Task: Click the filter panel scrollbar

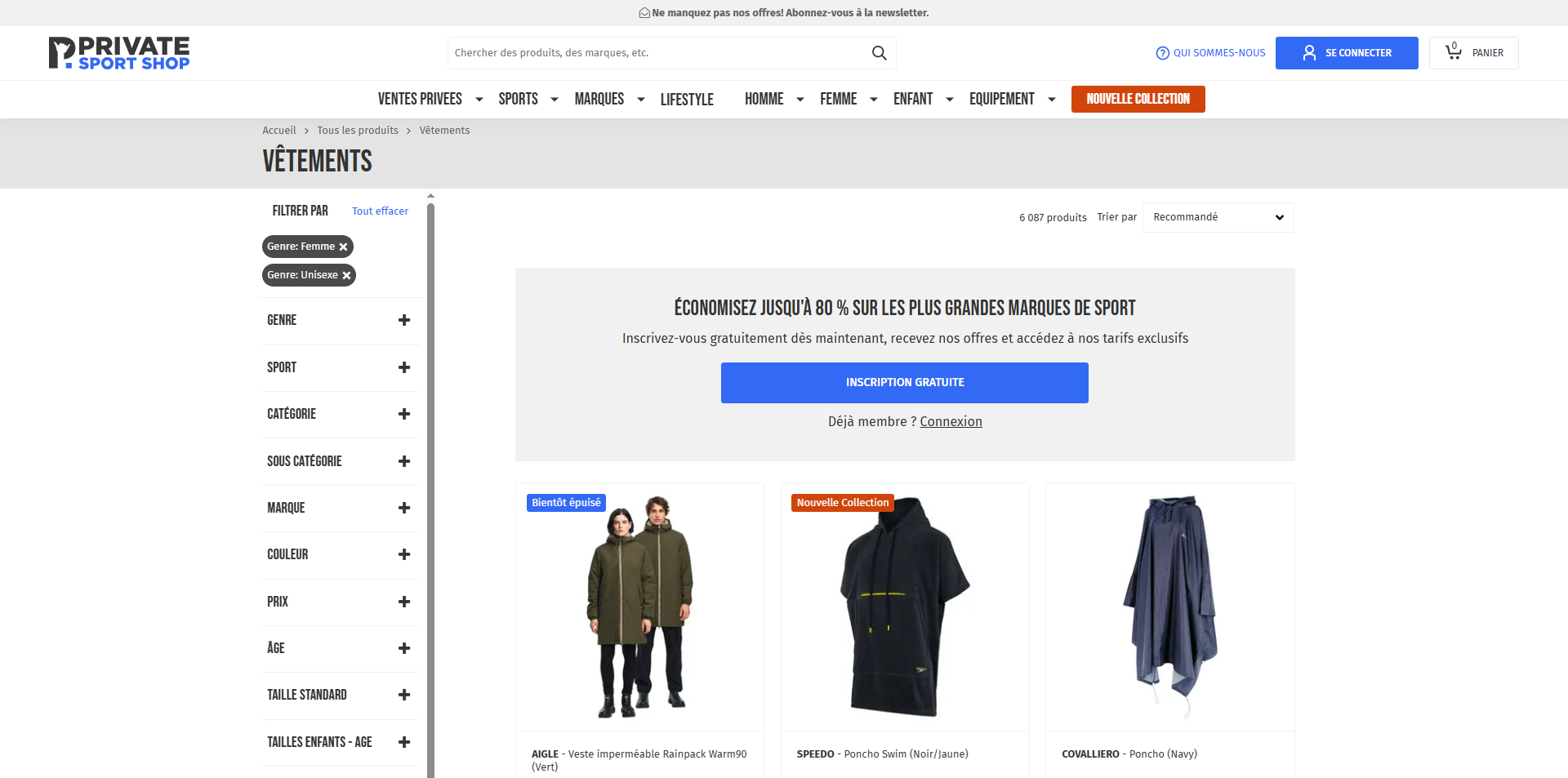Action: (x=430, y=490)
